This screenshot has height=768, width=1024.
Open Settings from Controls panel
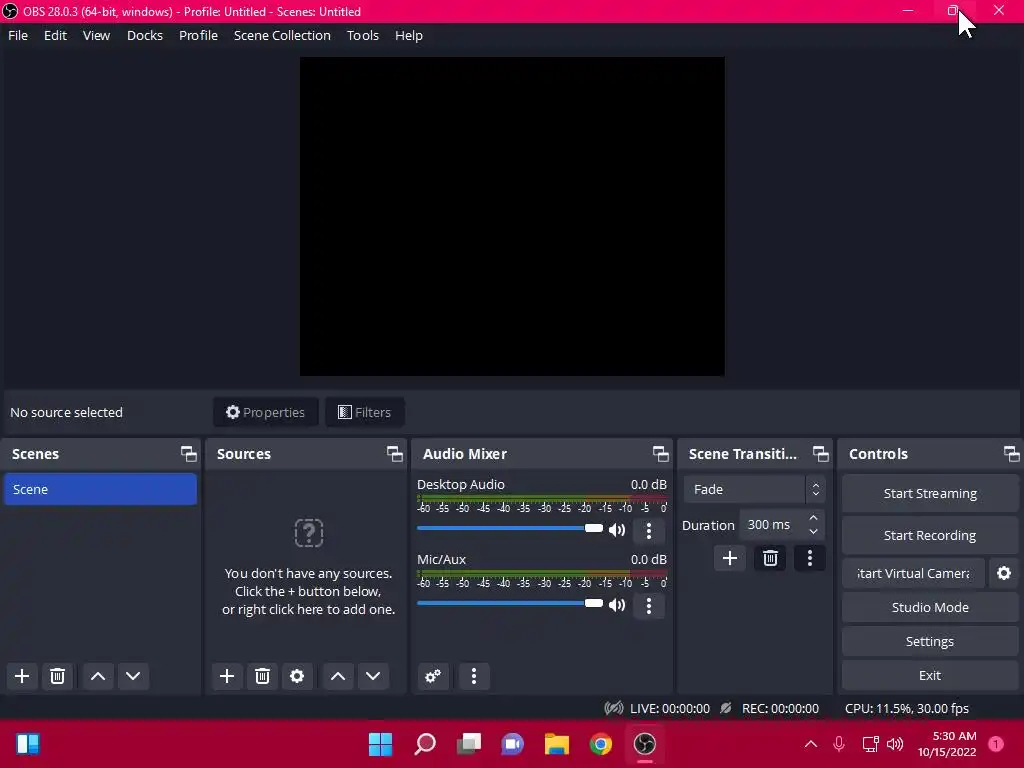(930, 641)
